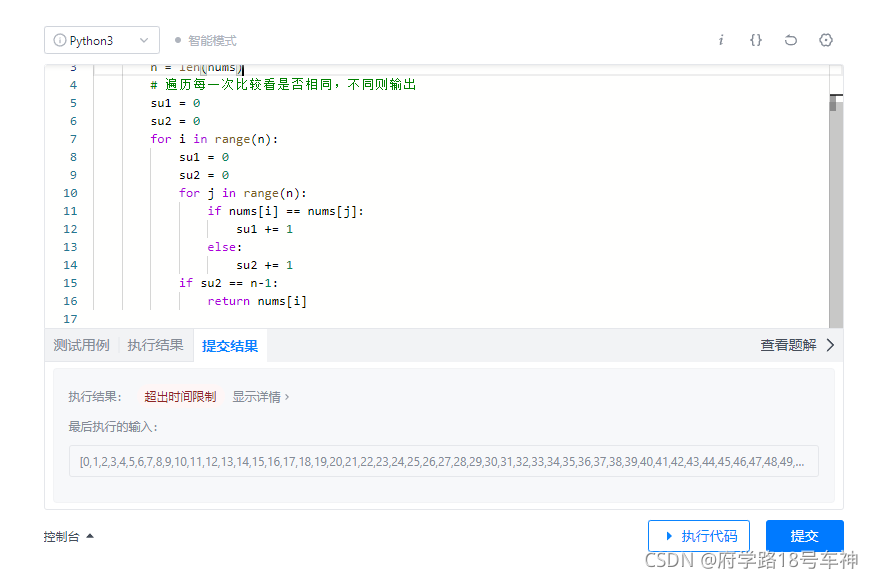This screenshot has height=579, width=873.
Task: Click the code 'if su2 == n-1:'
Action: (x=228, y=283)
